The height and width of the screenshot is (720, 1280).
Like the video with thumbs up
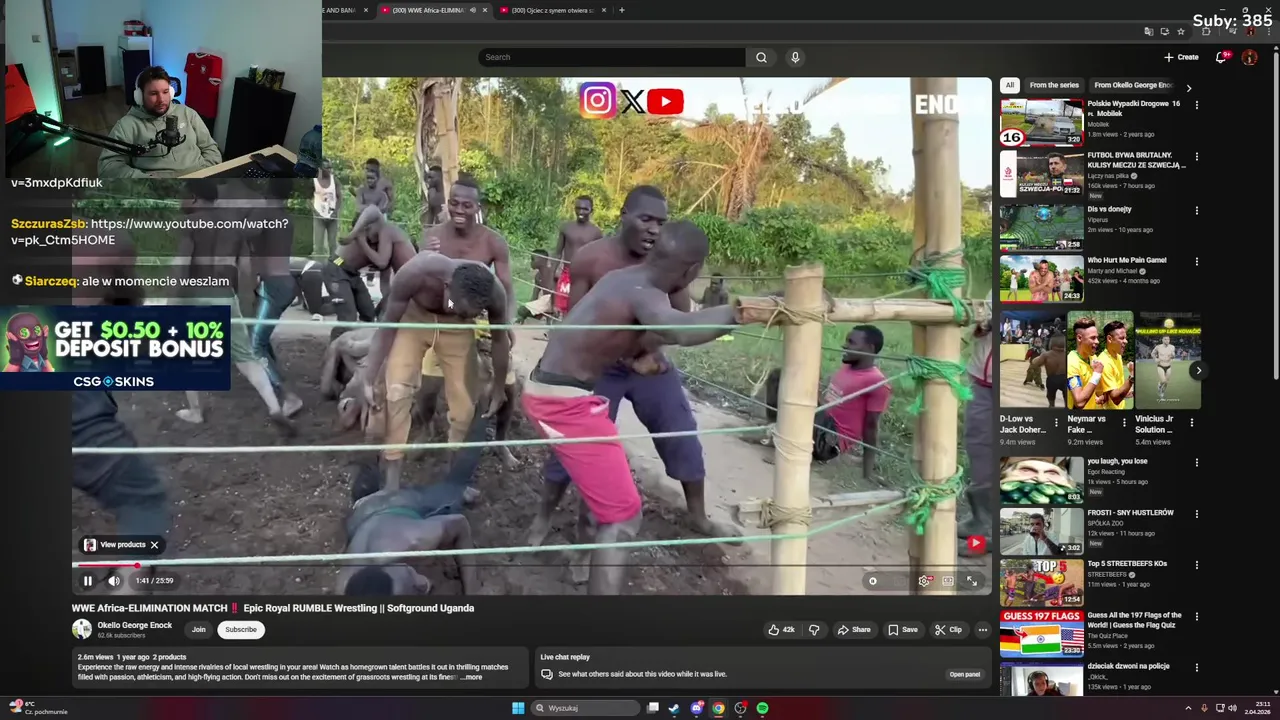pos(781,630)
